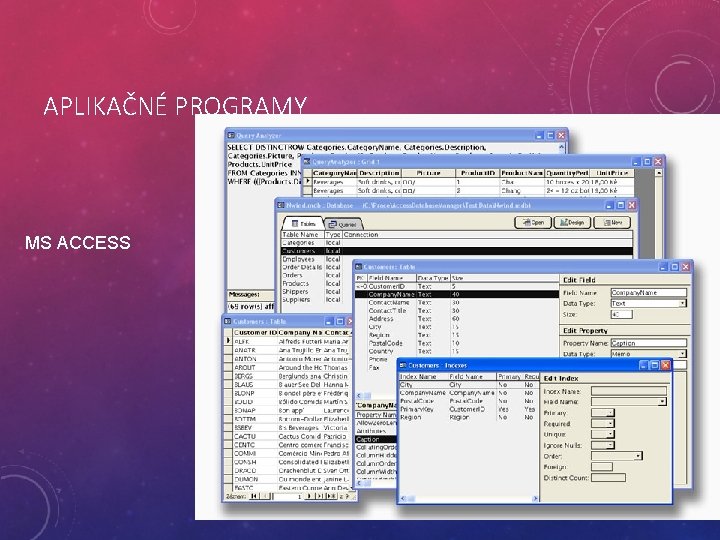Select the City index row
720x540 pixels.
pyautogui.click(x=468, y=385)
